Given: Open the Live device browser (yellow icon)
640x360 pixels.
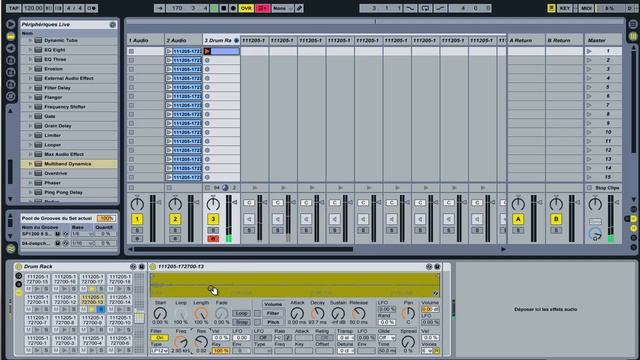Looking at the screenshot, I should pos(11,36).
